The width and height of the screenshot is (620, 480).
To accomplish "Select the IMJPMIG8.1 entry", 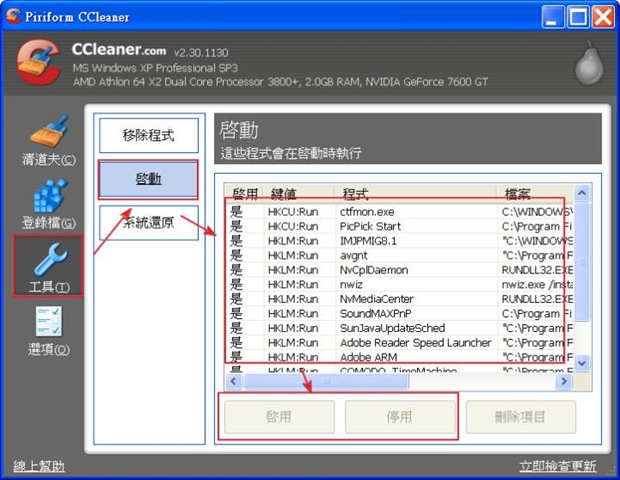I will (x=399, y=241).
